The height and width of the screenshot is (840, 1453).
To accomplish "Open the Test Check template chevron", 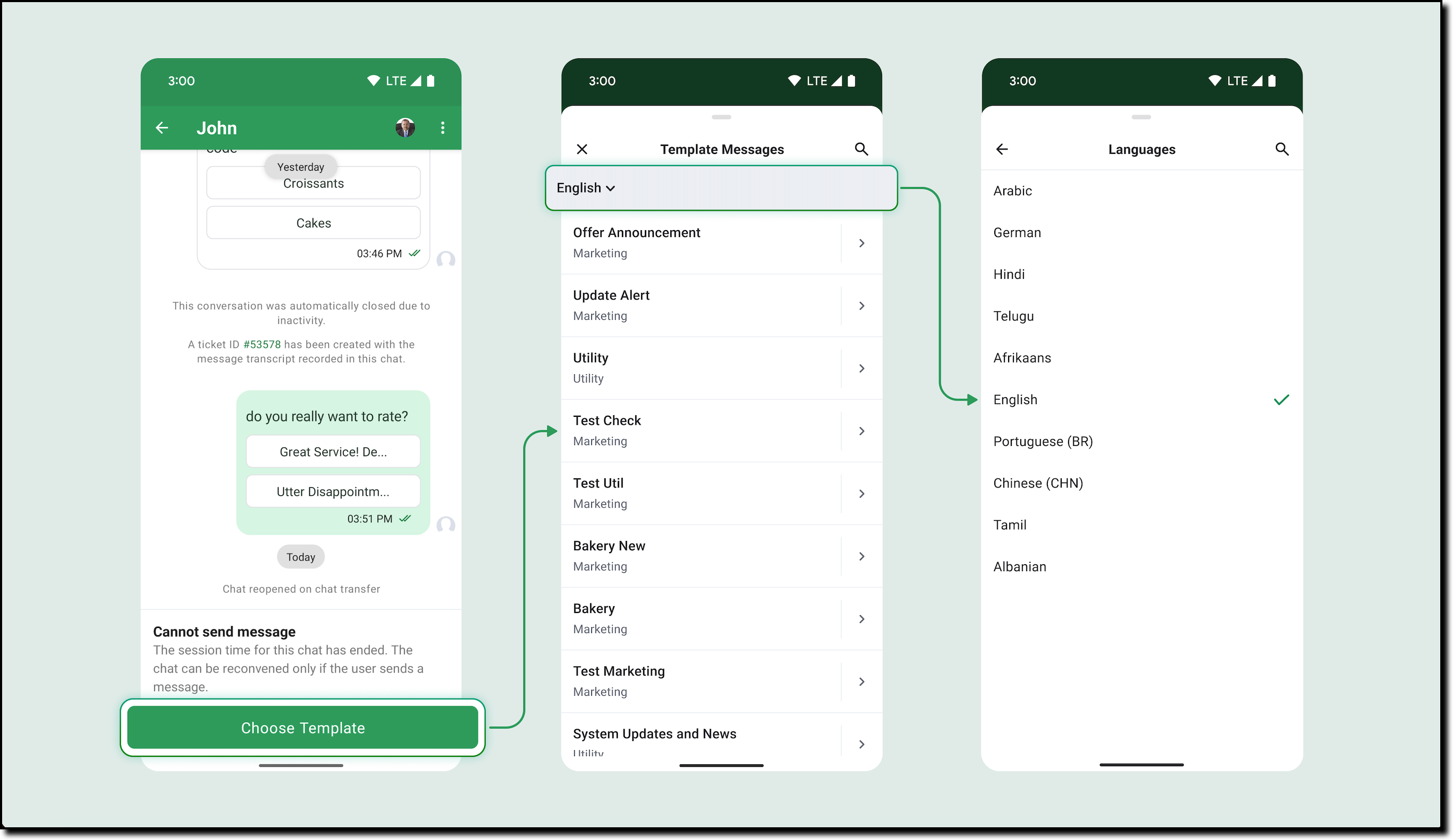I will (861, 431).
